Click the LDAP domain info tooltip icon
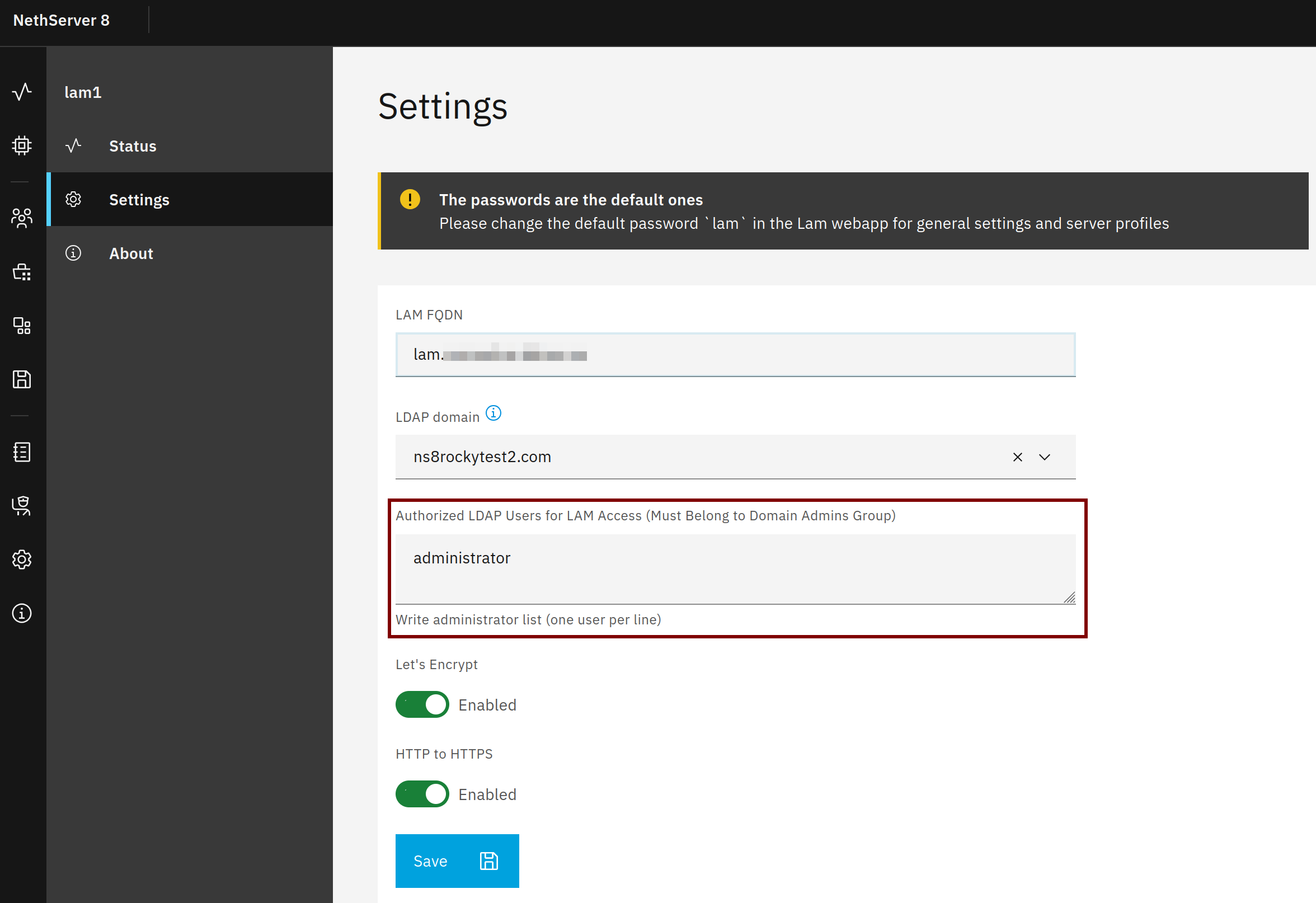The width and height of the screenshot is (1316, 903). pos(493,413)
